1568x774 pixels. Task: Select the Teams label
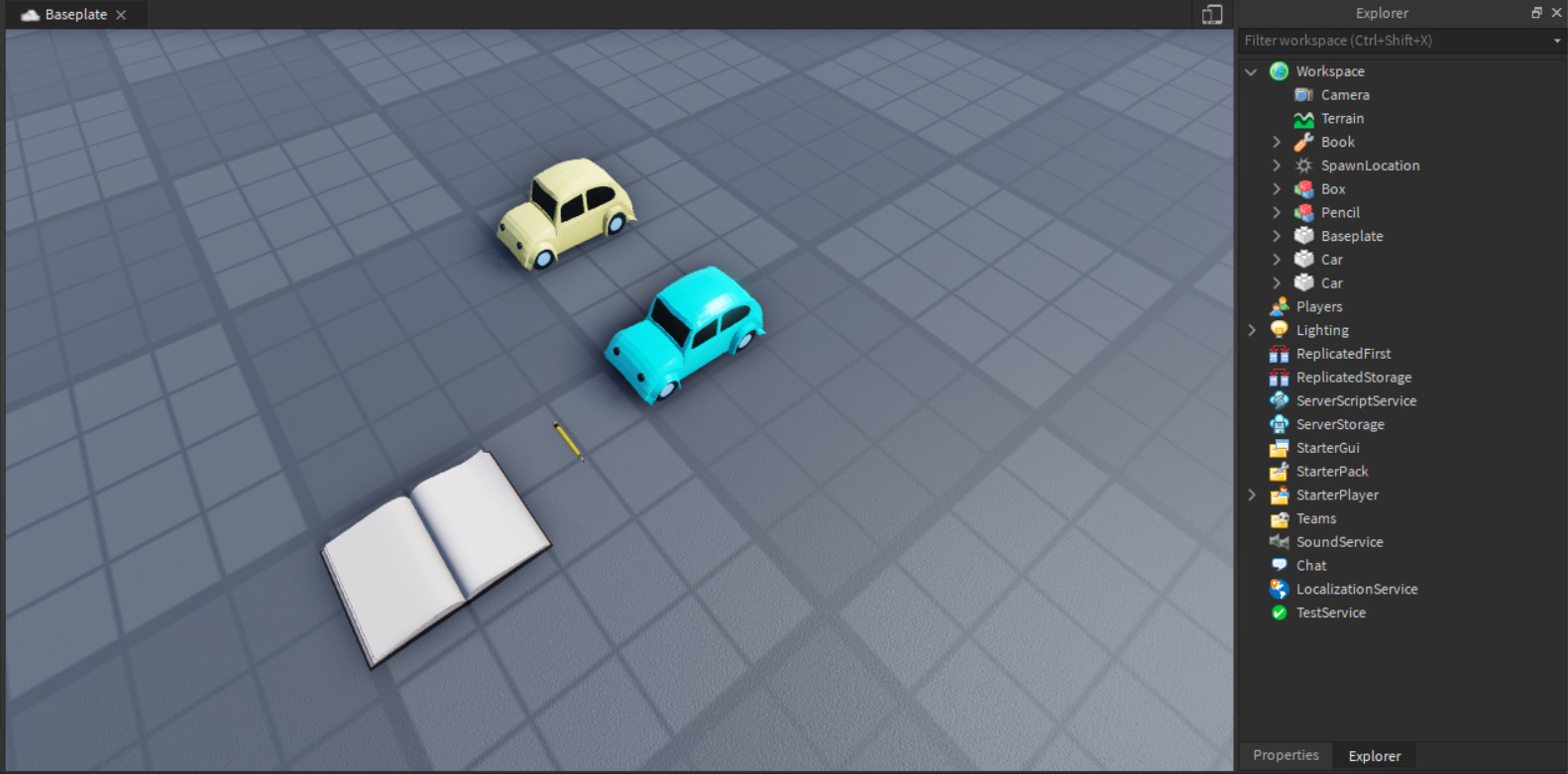tap(1316, 518)
